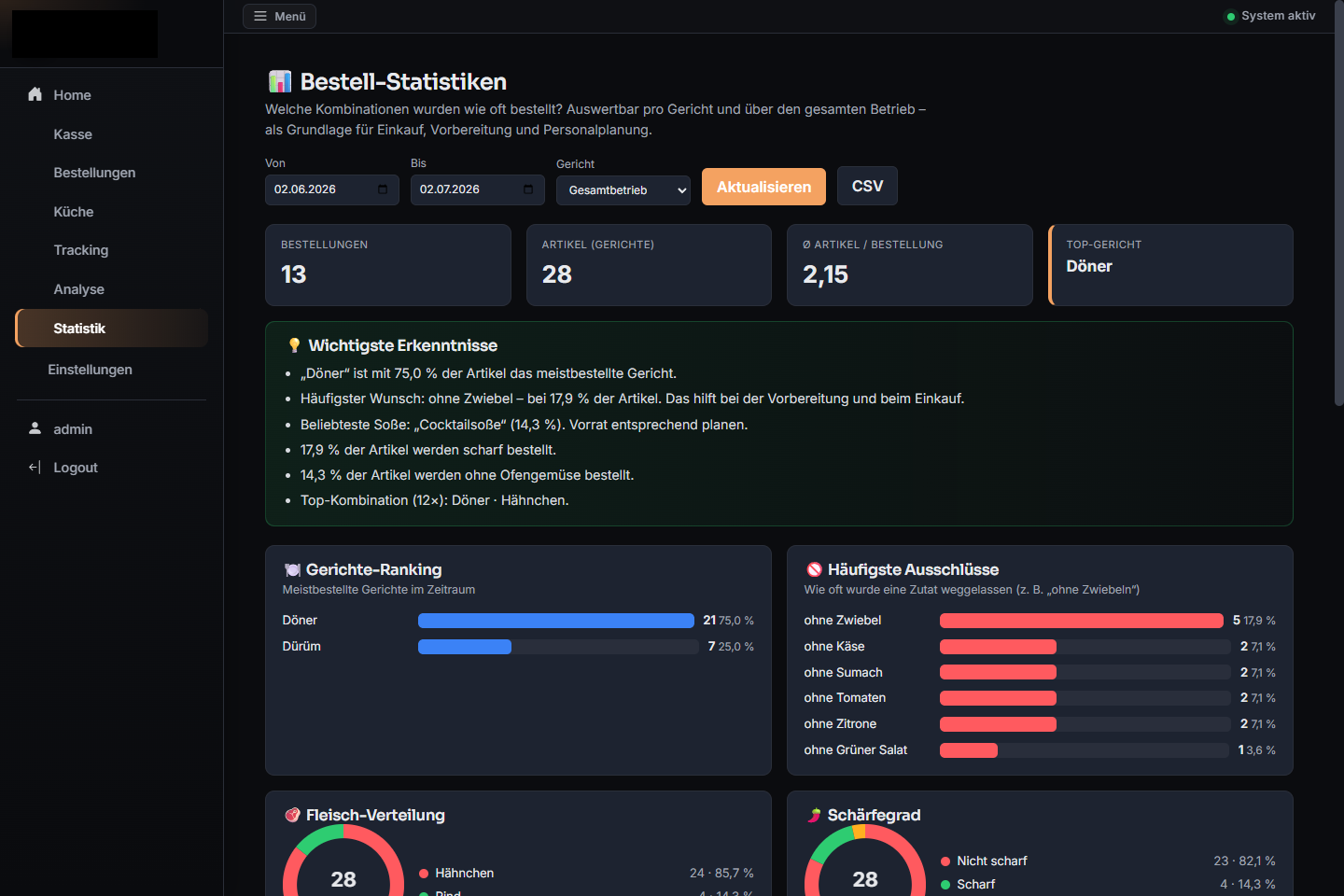Select the Statistik sidebar entry

click(x=111, y=329)
